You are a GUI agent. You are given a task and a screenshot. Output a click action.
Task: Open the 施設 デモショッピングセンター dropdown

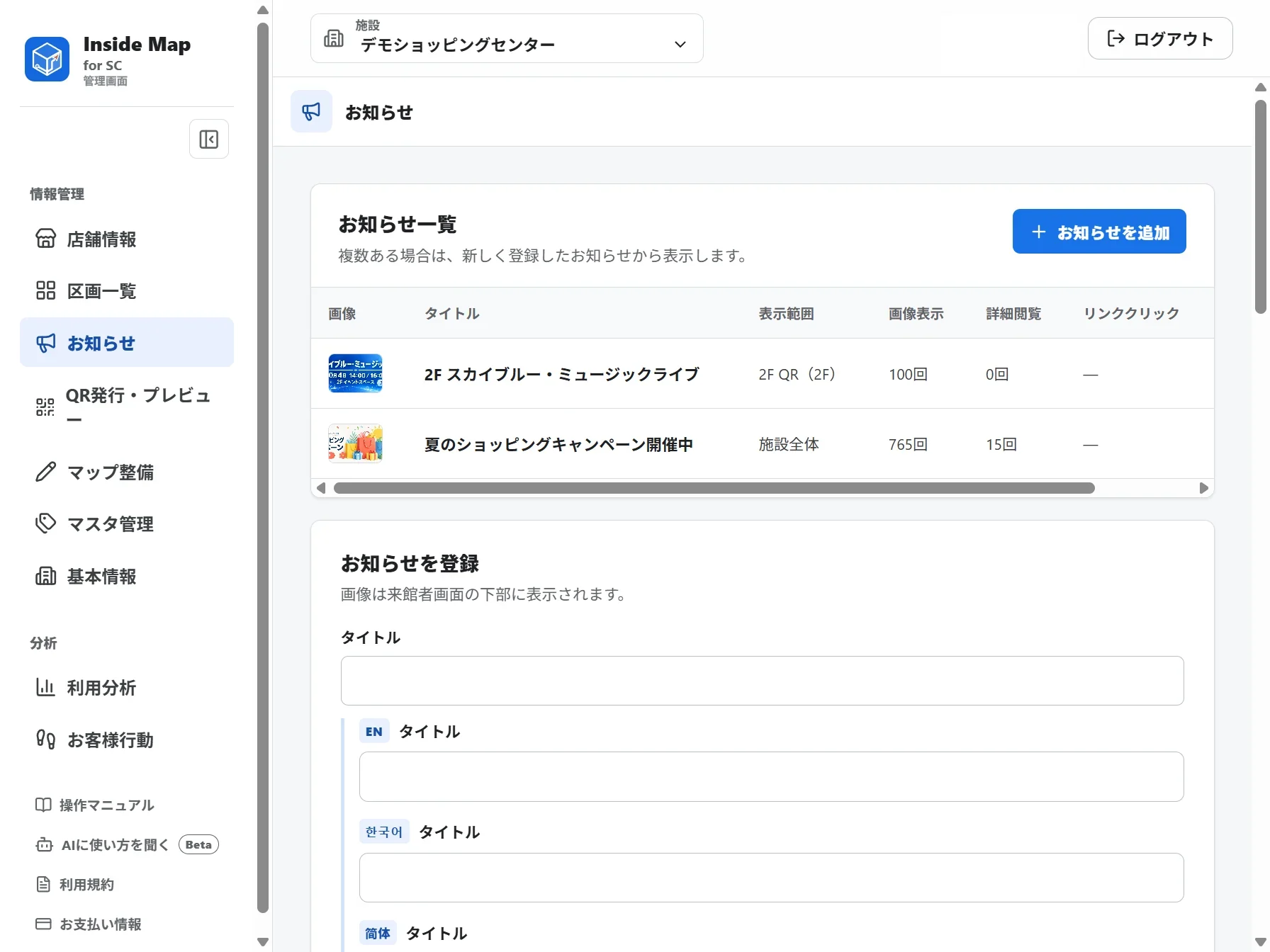[507, 38]
